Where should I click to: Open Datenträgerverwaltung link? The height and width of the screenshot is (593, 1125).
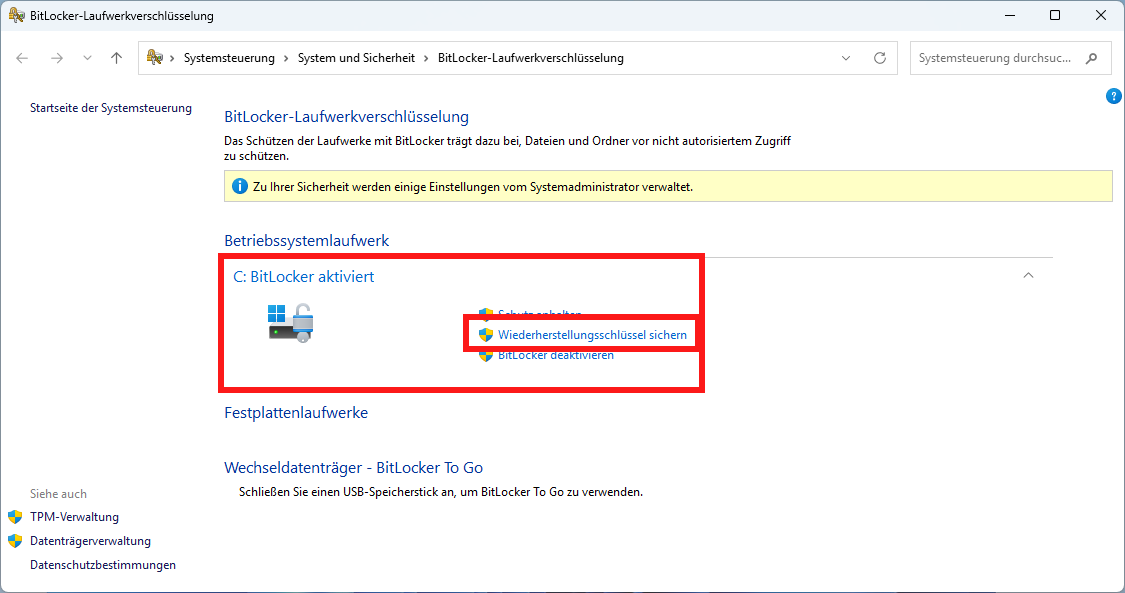pyautogui.click(x=90, y=541)
